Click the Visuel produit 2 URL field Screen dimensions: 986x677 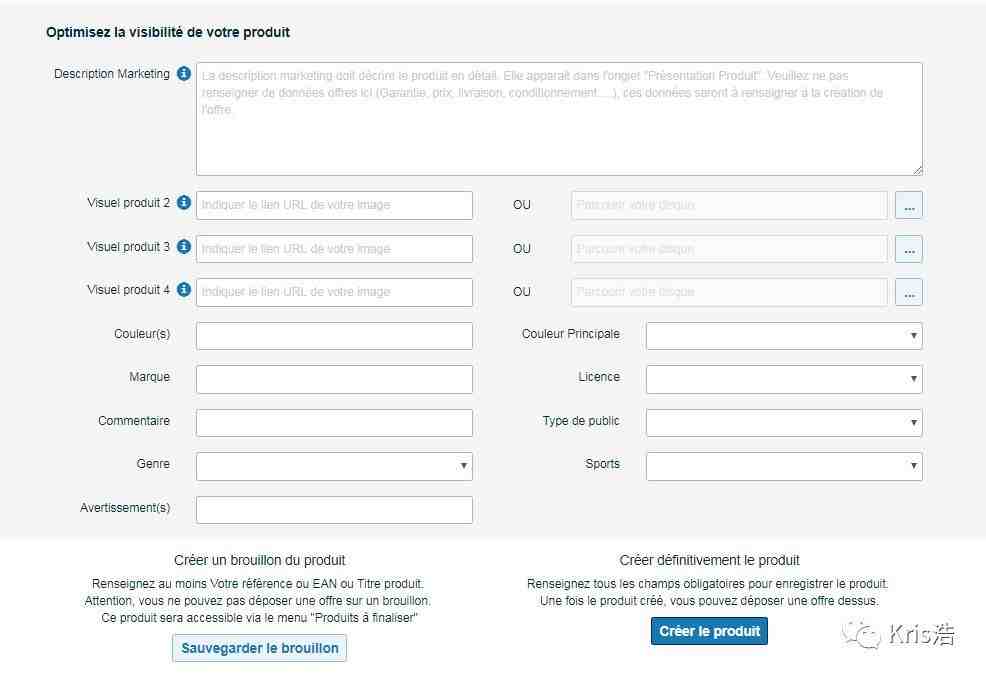(335, 205)
